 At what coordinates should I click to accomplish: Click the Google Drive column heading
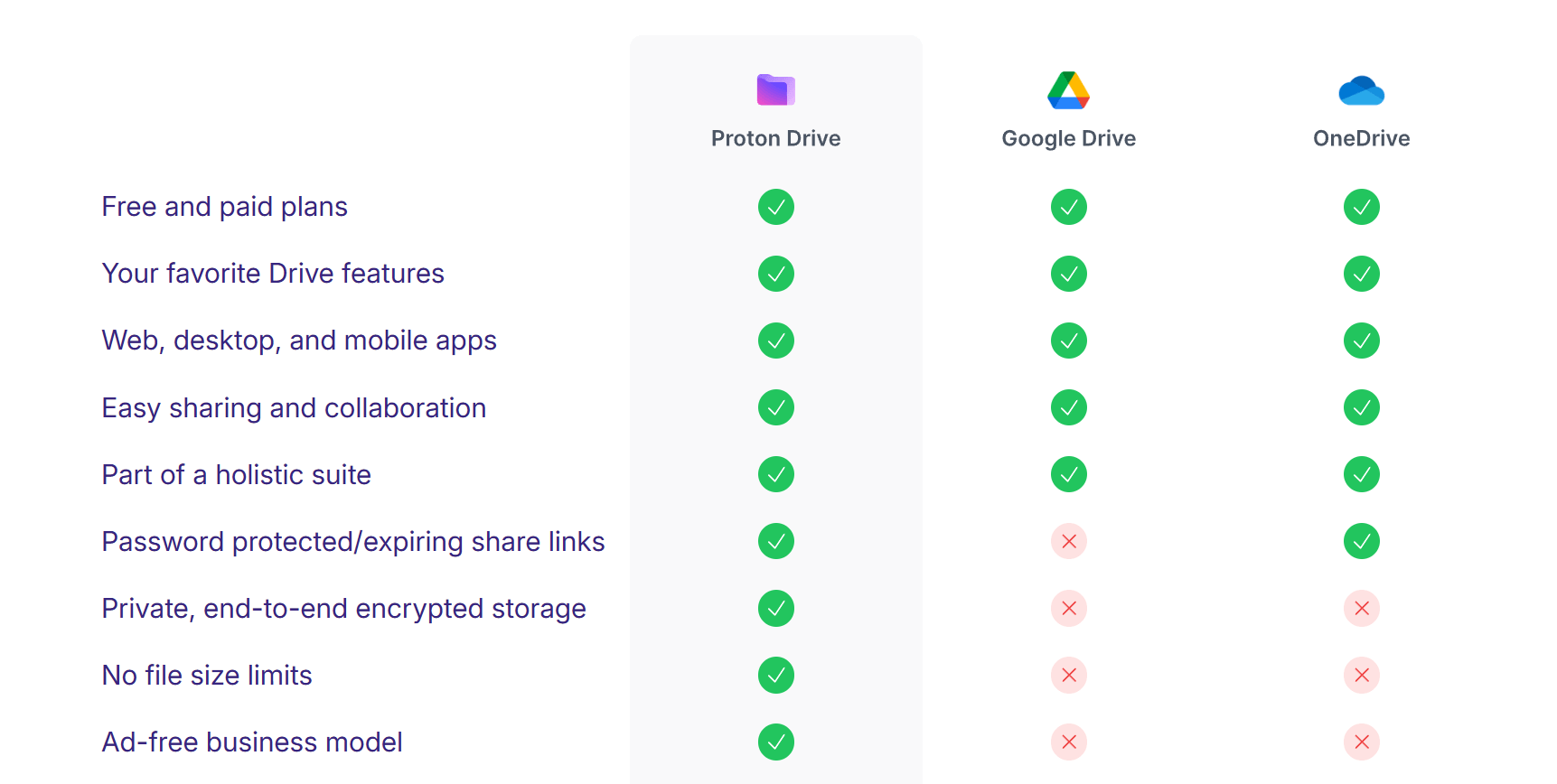coord(1068,138)
